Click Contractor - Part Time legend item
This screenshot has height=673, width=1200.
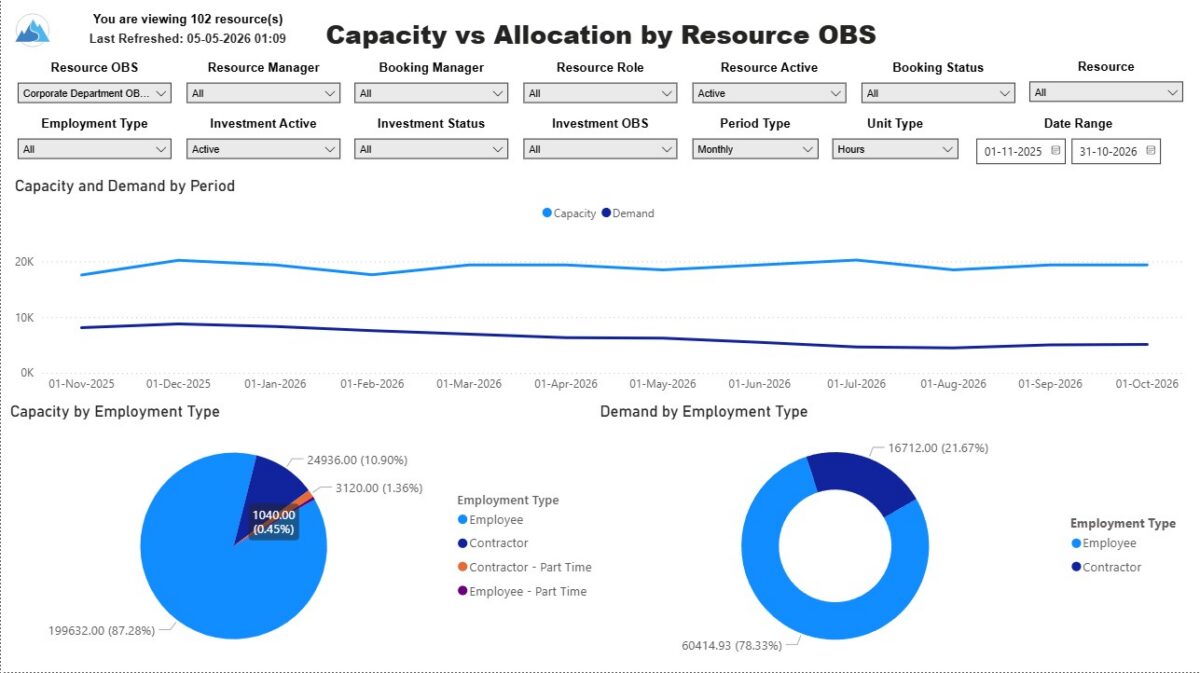[x=524, y=567]
